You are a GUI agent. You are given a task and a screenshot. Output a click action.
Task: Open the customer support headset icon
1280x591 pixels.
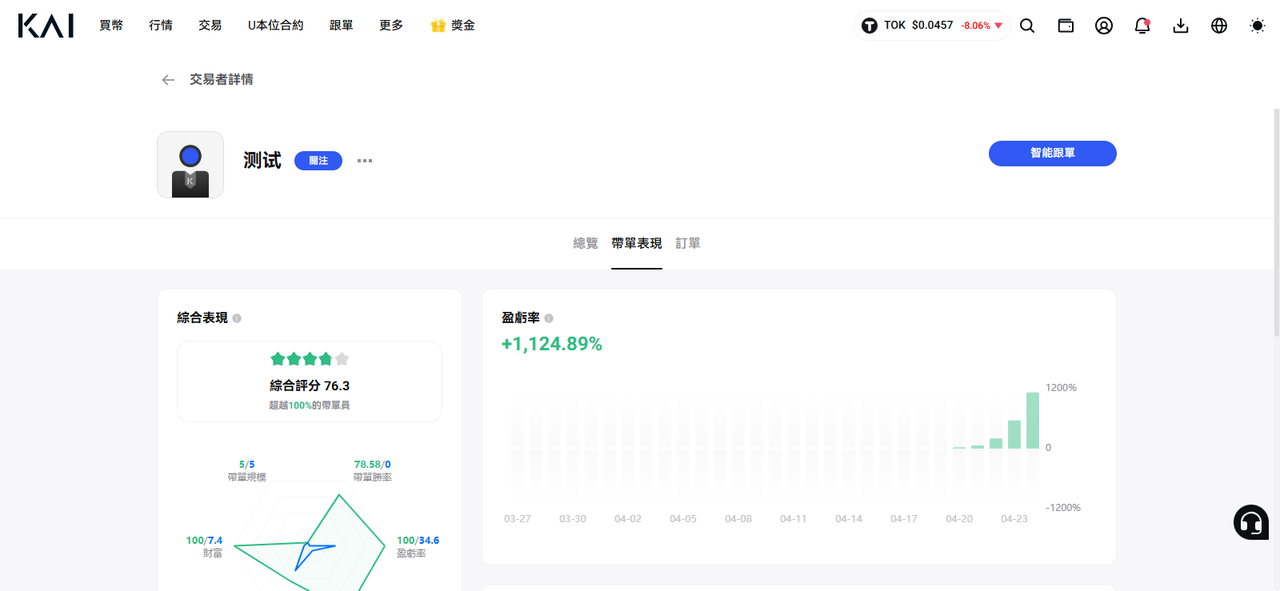pos(1251,522)
